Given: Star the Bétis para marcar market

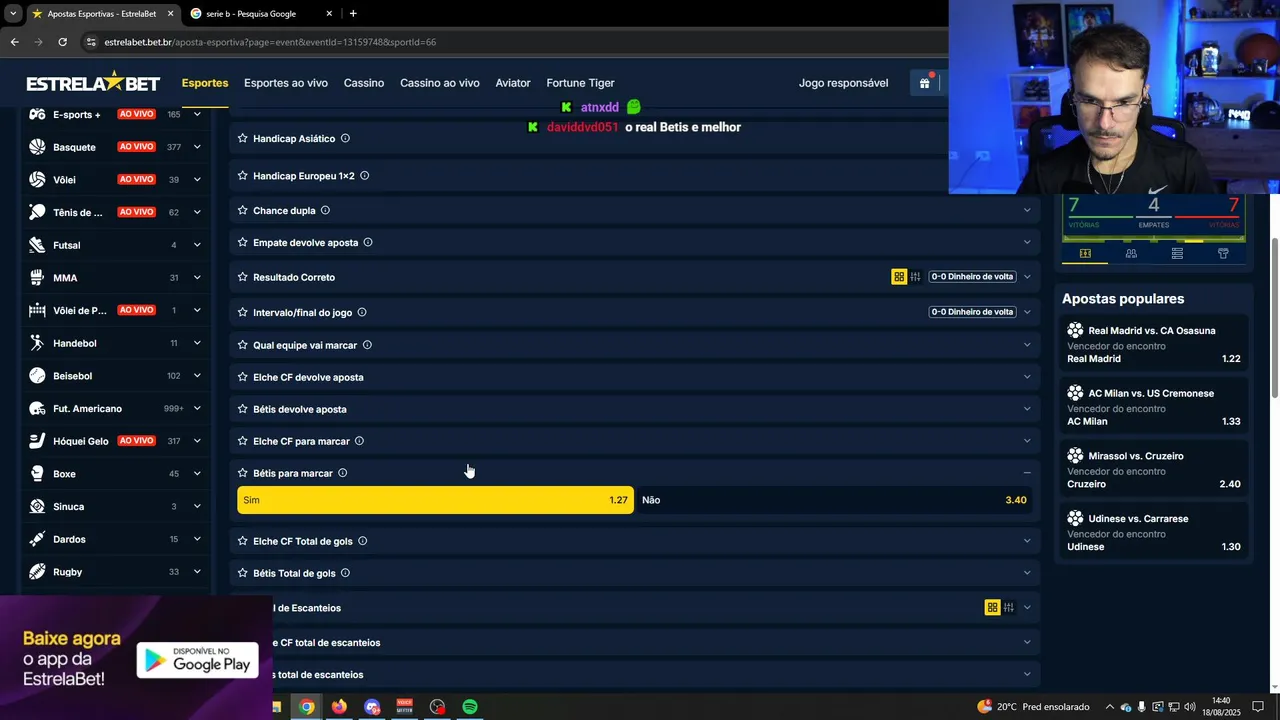Looking at the screenshot, I should (x=242, y=473).
